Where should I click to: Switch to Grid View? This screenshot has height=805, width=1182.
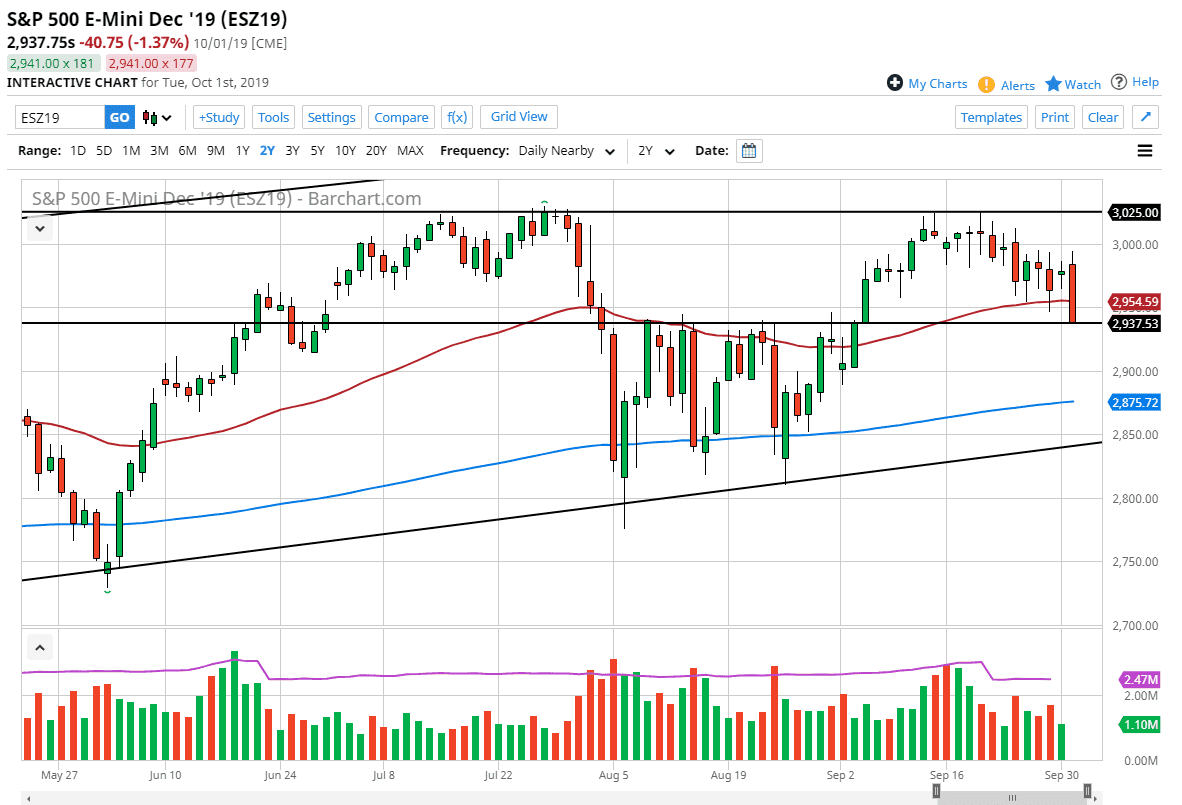(x=518, y=117)
